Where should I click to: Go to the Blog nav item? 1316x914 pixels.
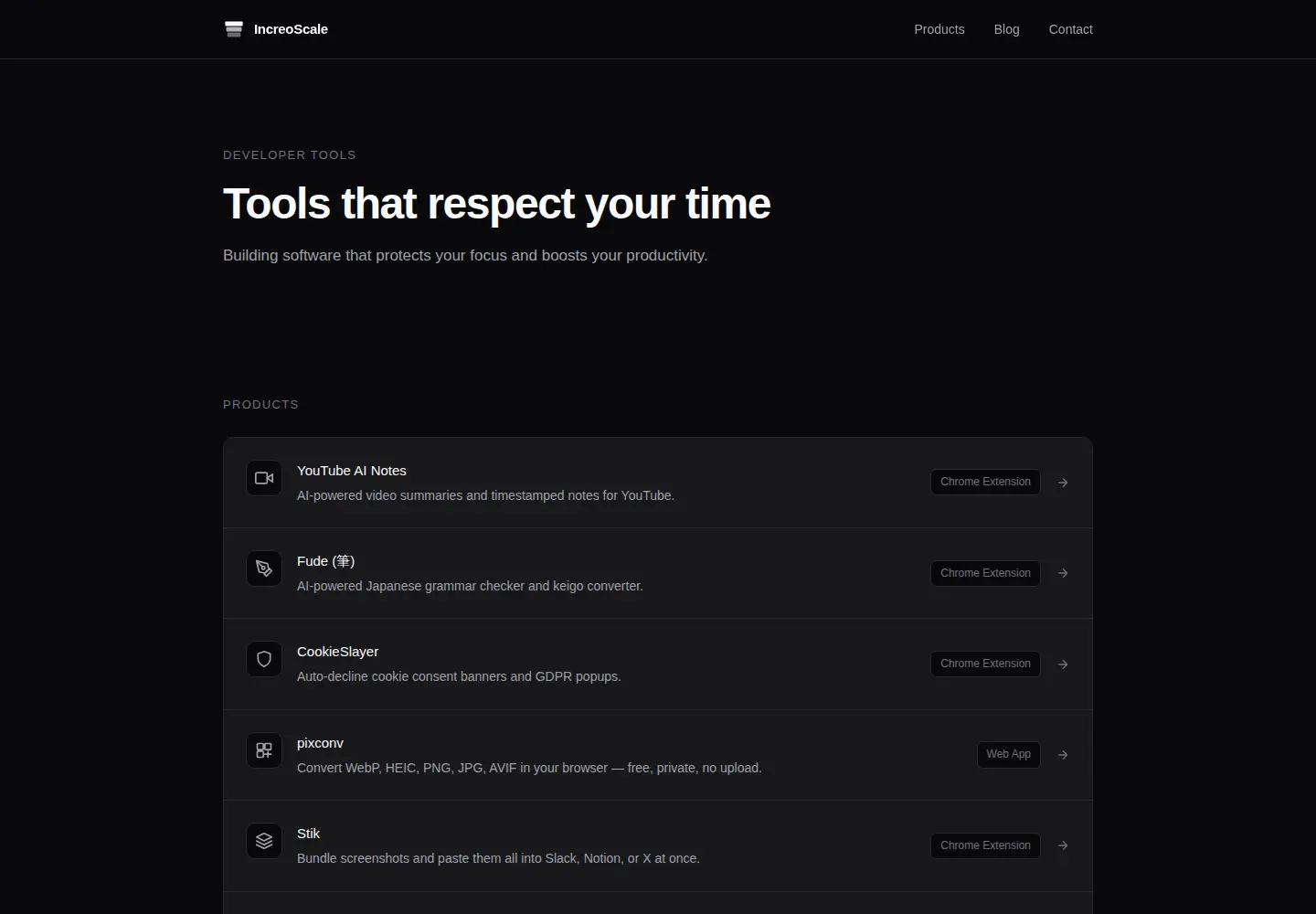[1006, 29]
